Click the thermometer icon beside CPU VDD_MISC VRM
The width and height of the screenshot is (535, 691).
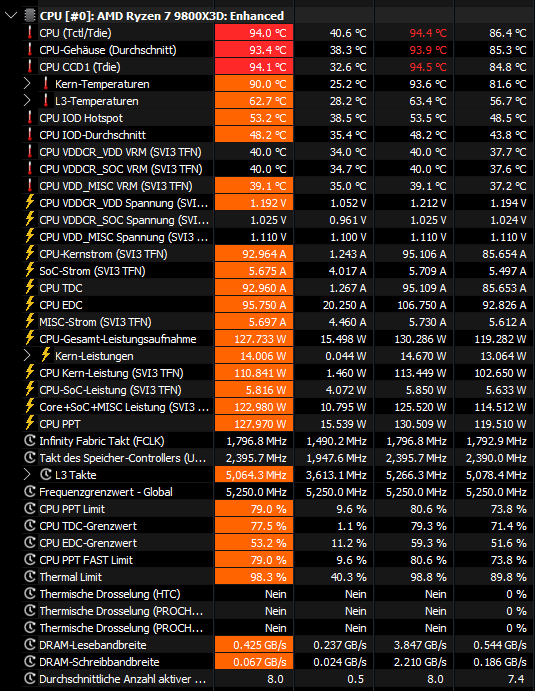[x=30, y=186]
